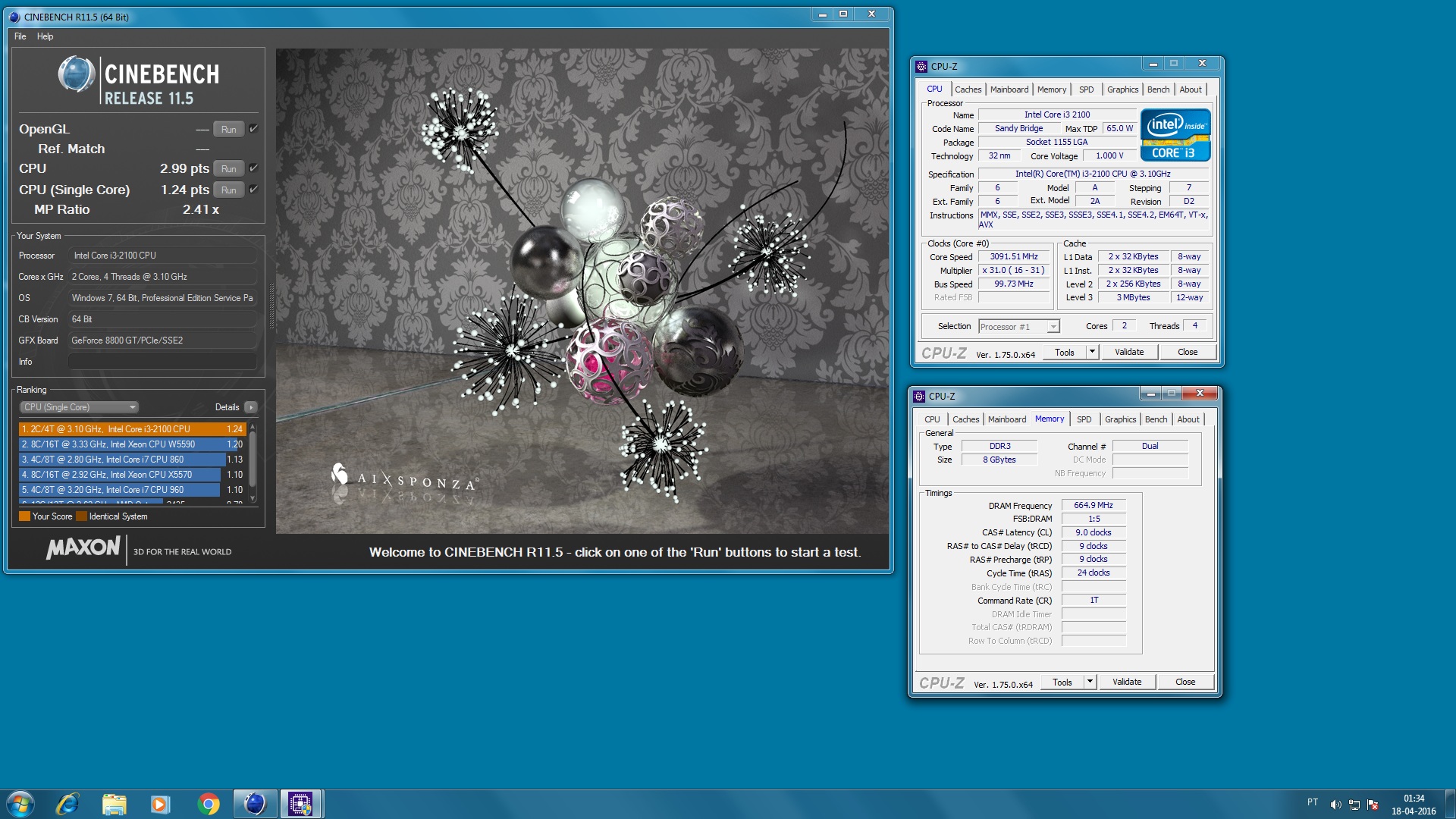Switch to Mainboard tab in top CPU-Z
1456x819 pixels.
pyautogui.click(x=1009, y=89)
